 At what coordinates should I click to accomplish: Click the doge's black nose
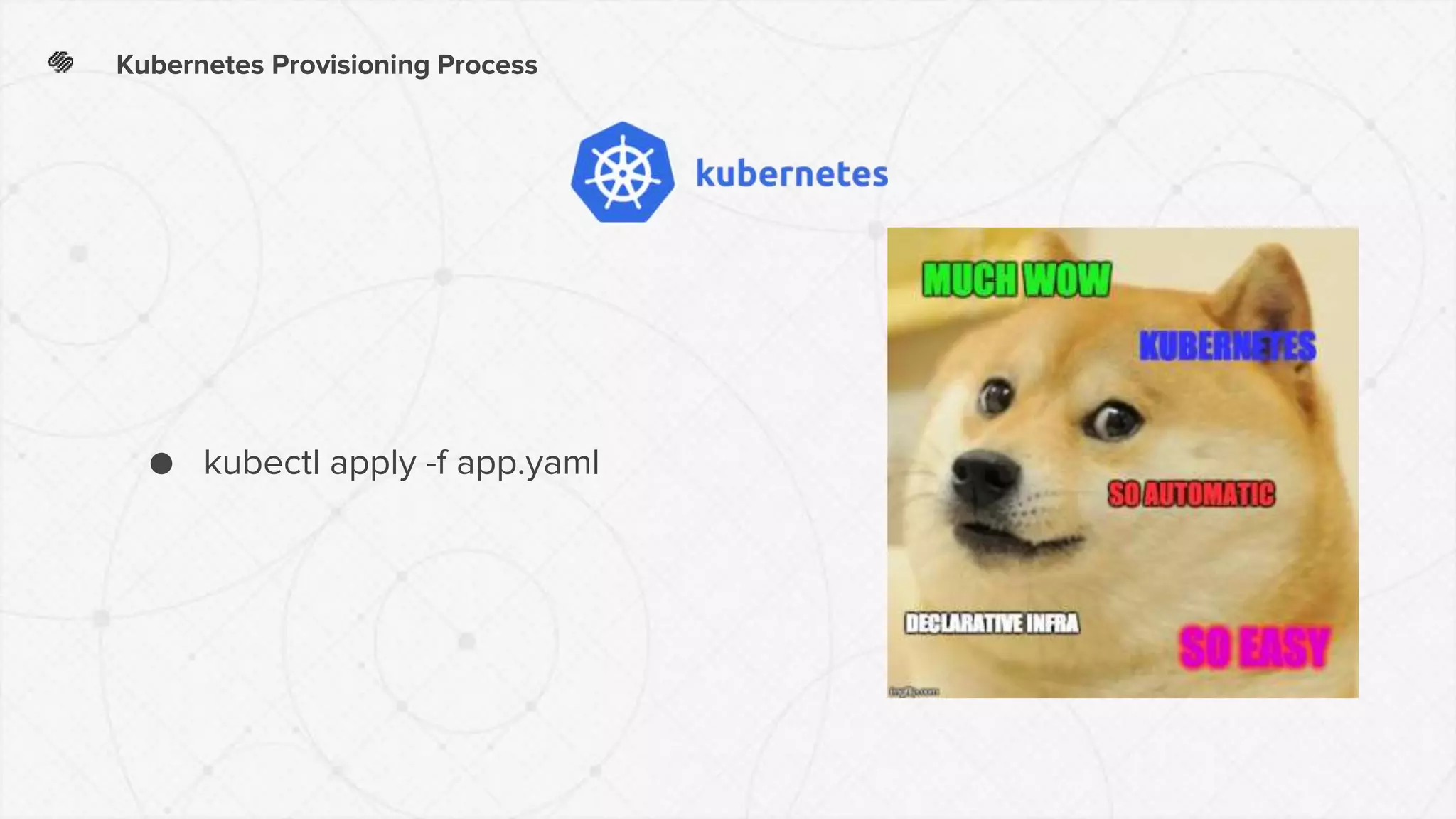pos(984,476)
